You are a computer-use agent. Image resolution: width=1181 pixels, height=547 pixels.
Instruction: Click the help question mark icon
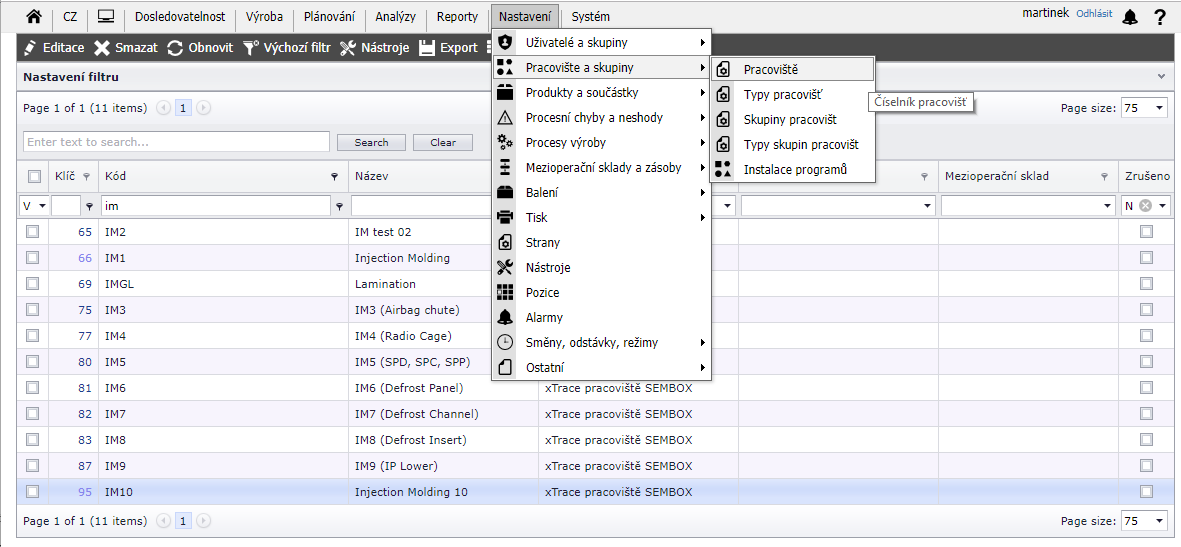tap(1160, 17)
